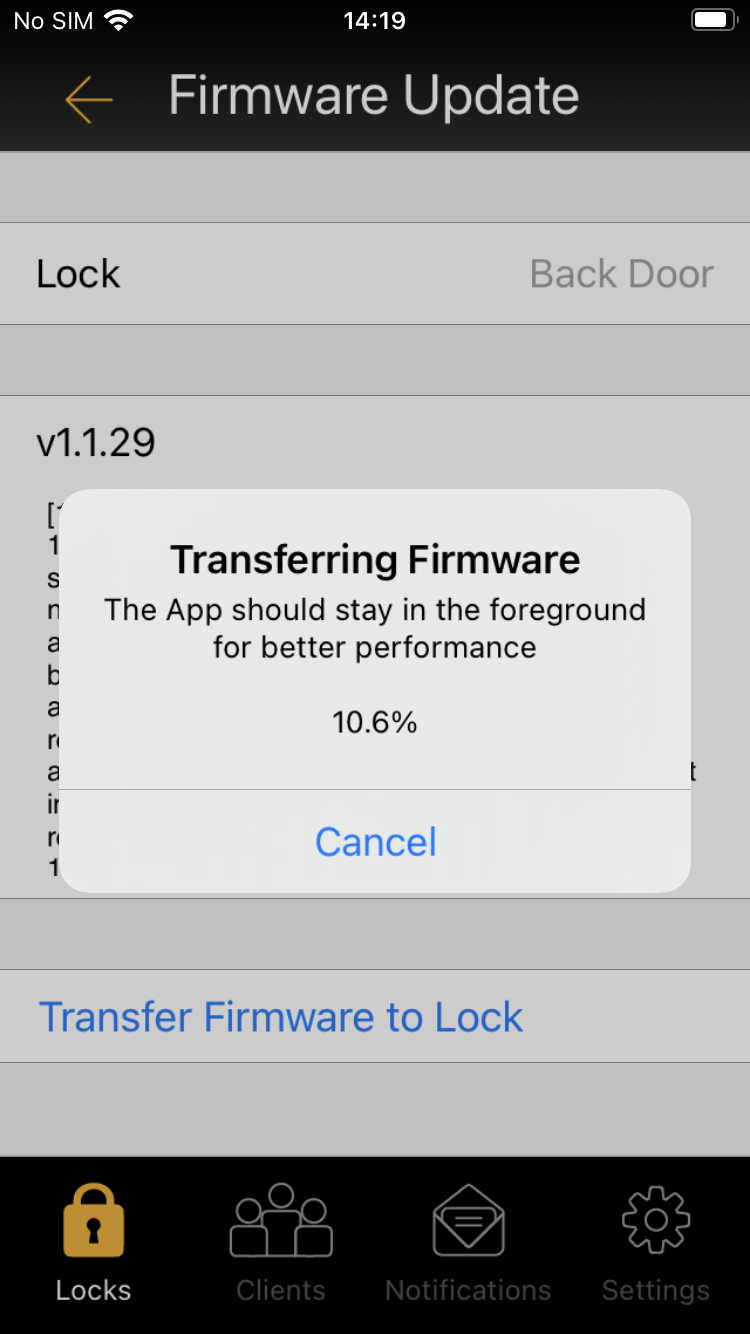Tap the 14:19 clock in status bar
750x1334 pixels.
pos(374,20)
